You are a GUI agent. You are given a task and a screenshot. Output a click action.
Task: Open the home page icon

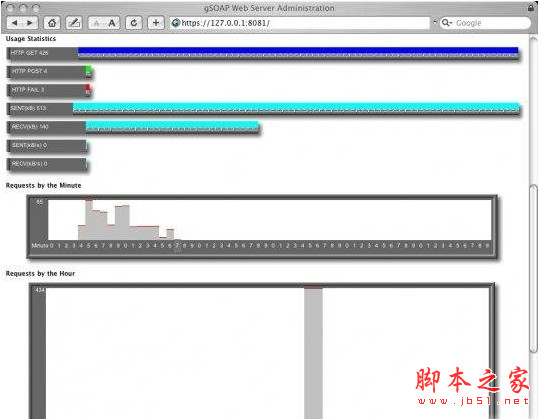52,23
